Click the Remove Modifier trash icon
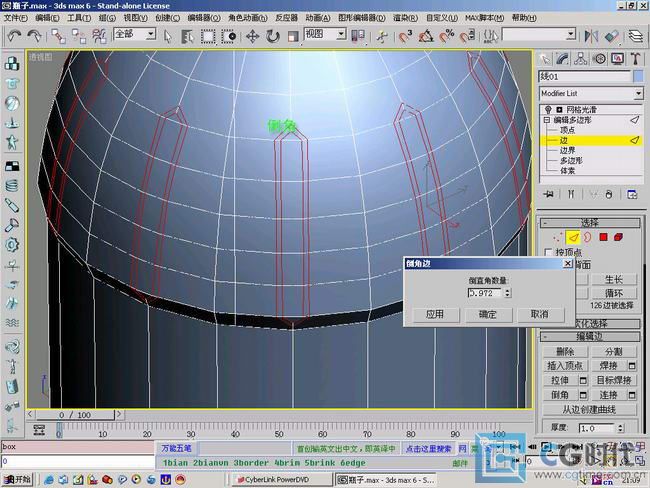The width and height of the screenshot is (650, 488). click(x=609, y=194)
